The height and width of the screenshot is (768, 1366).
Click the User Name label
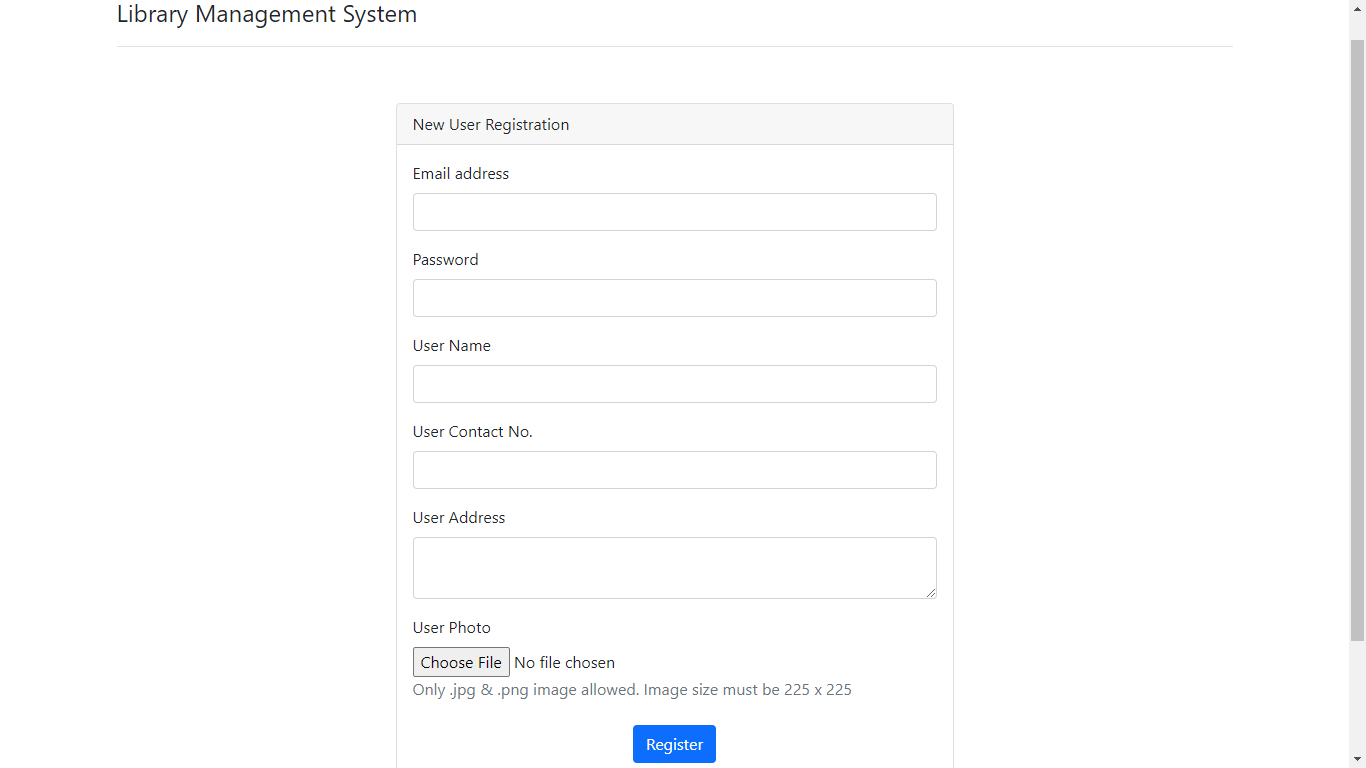pos(452,346)
